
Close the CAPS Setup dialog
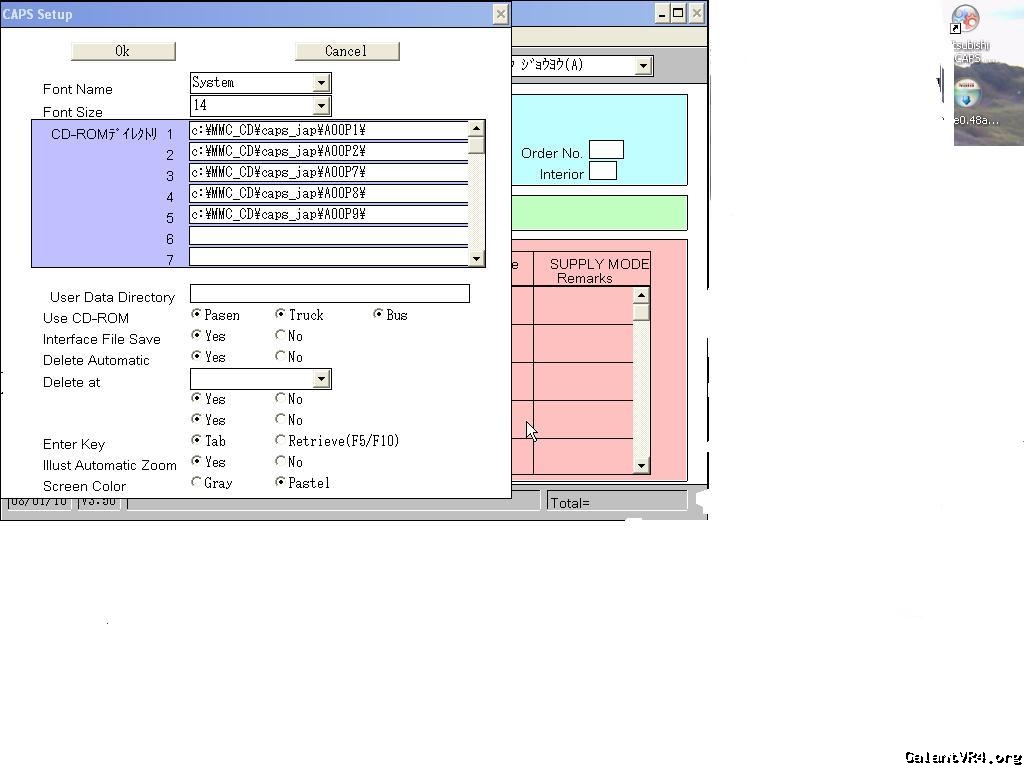point(500,14)
